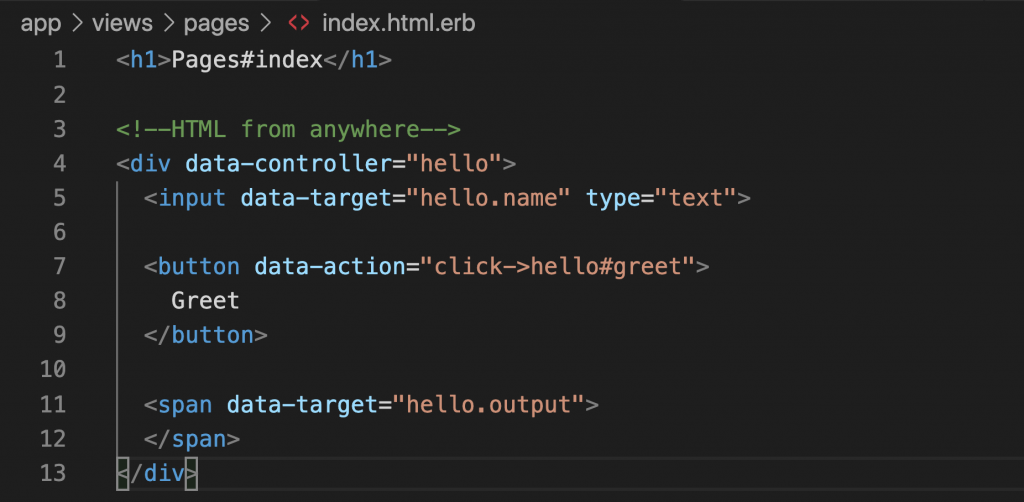Click the opening 'div' tag name on line 4
The image size is (1024, 502).
(x=151, y=163)
